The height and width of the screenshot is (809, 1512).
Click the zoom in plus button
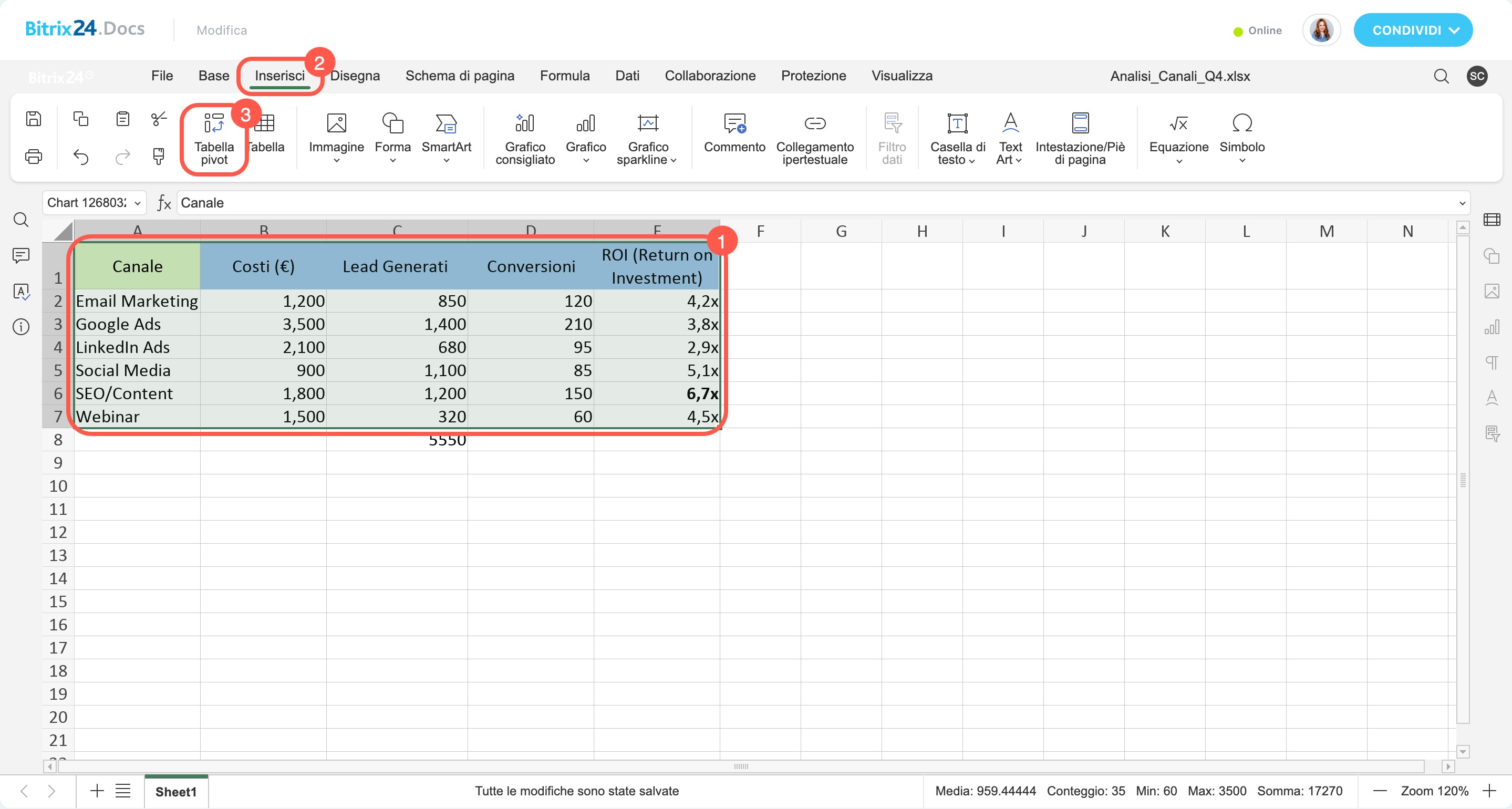pyautogui.click(x=1490, y=791)
